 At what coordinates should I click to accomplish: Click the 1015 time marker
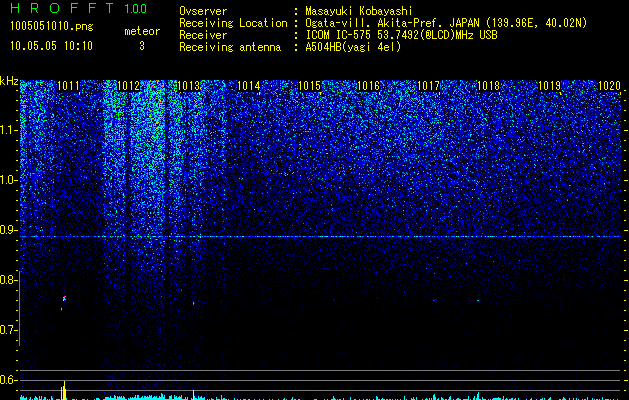point(309,86)
